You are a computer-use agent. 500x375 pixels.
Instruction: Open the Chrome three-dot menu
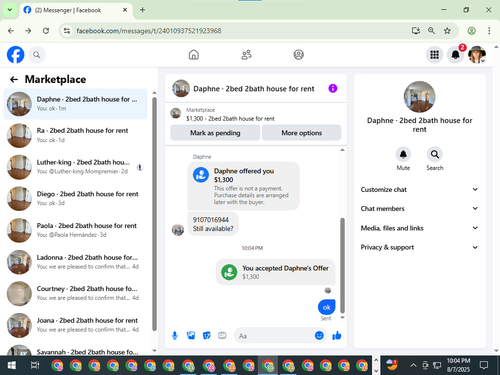489,31
